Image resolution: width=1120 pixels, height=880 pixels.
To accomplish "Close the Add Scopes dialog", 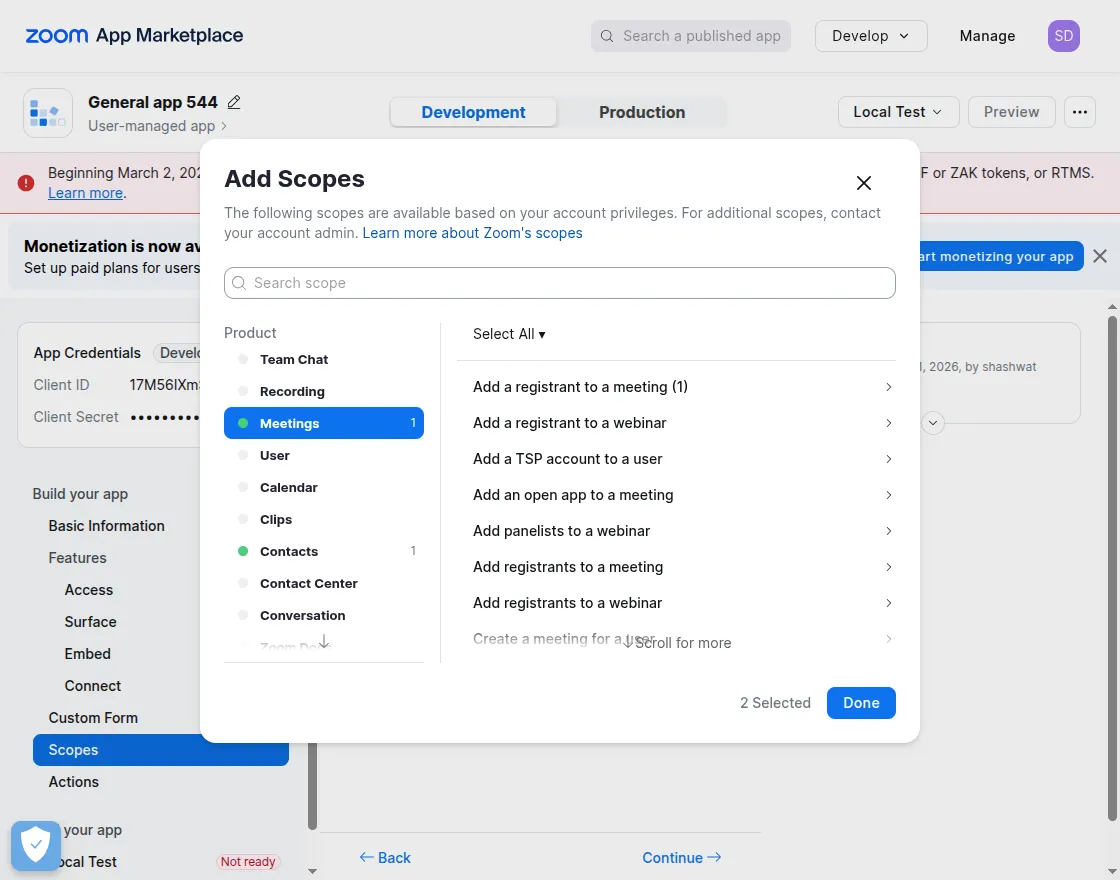I will 864,183.
